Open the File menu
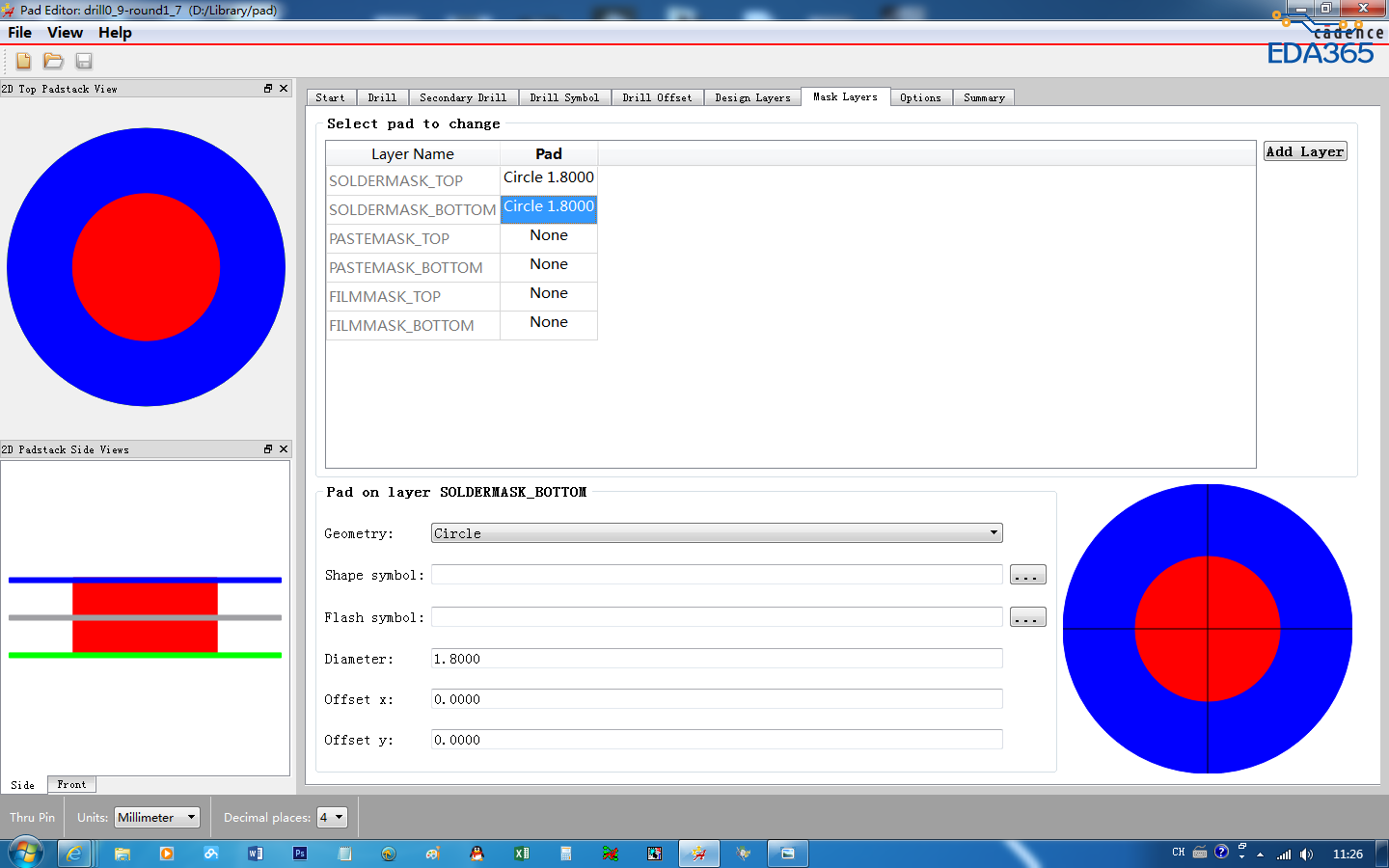The image size is (1389, 868). coord(19,32)
